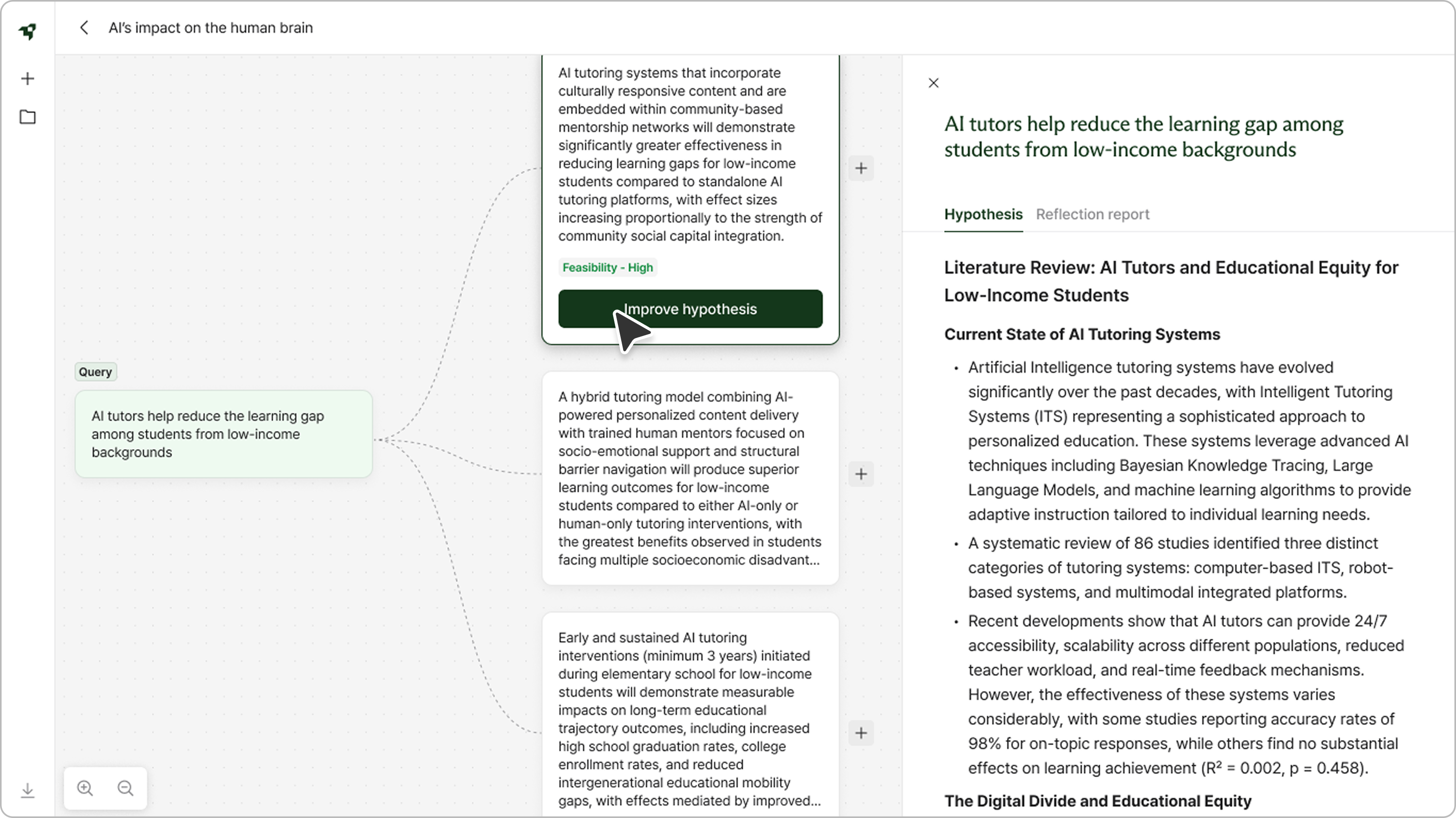
Task: Click the Query label tag
Action: 95,372
